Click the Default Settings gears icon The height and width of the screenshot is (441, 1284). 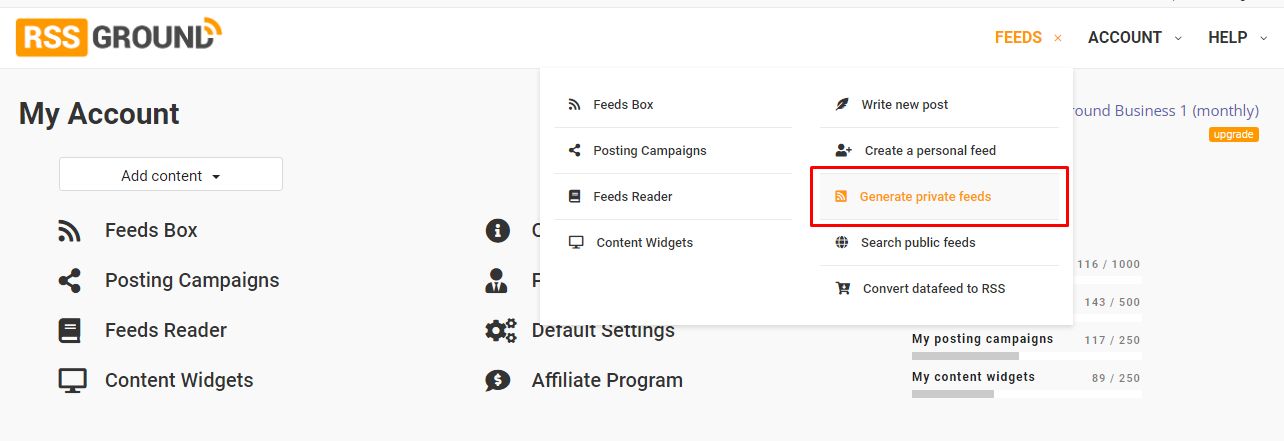(501, 330)
